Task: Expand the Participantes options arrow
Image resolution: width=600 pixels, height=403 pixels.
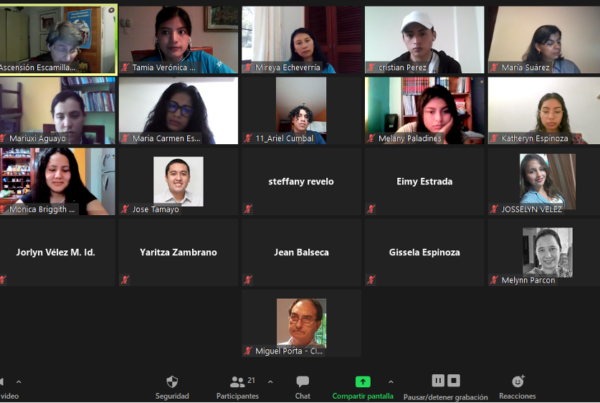Action: 271,382
